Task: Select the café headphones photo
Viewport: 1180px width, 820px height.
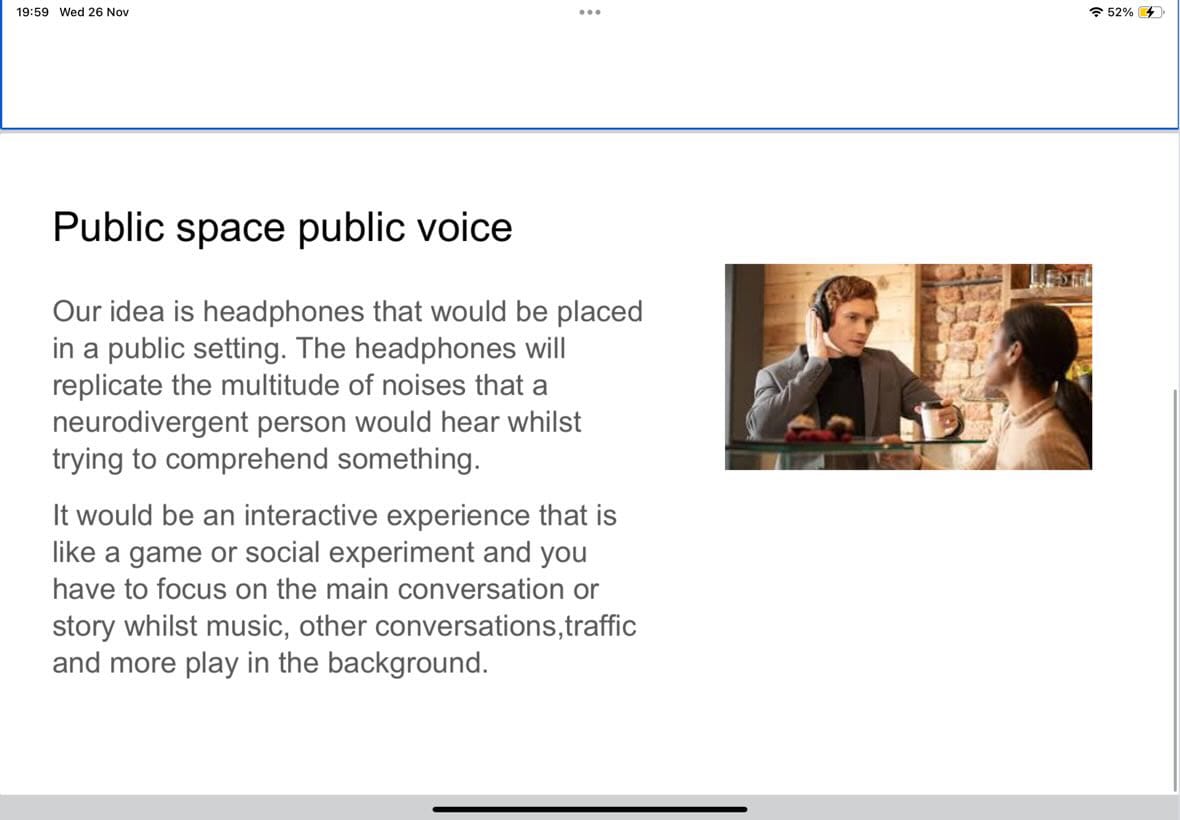Action: coord(908,366)
